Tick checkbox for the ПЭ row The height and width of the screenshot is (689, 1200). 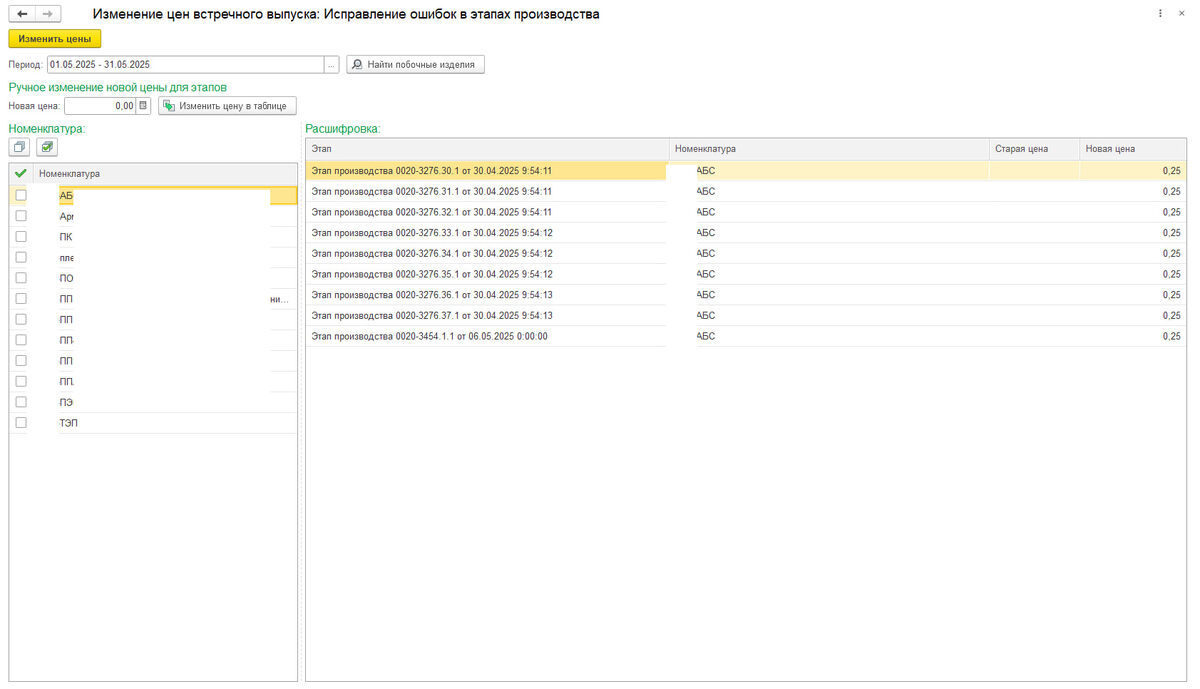coord(21,402)
